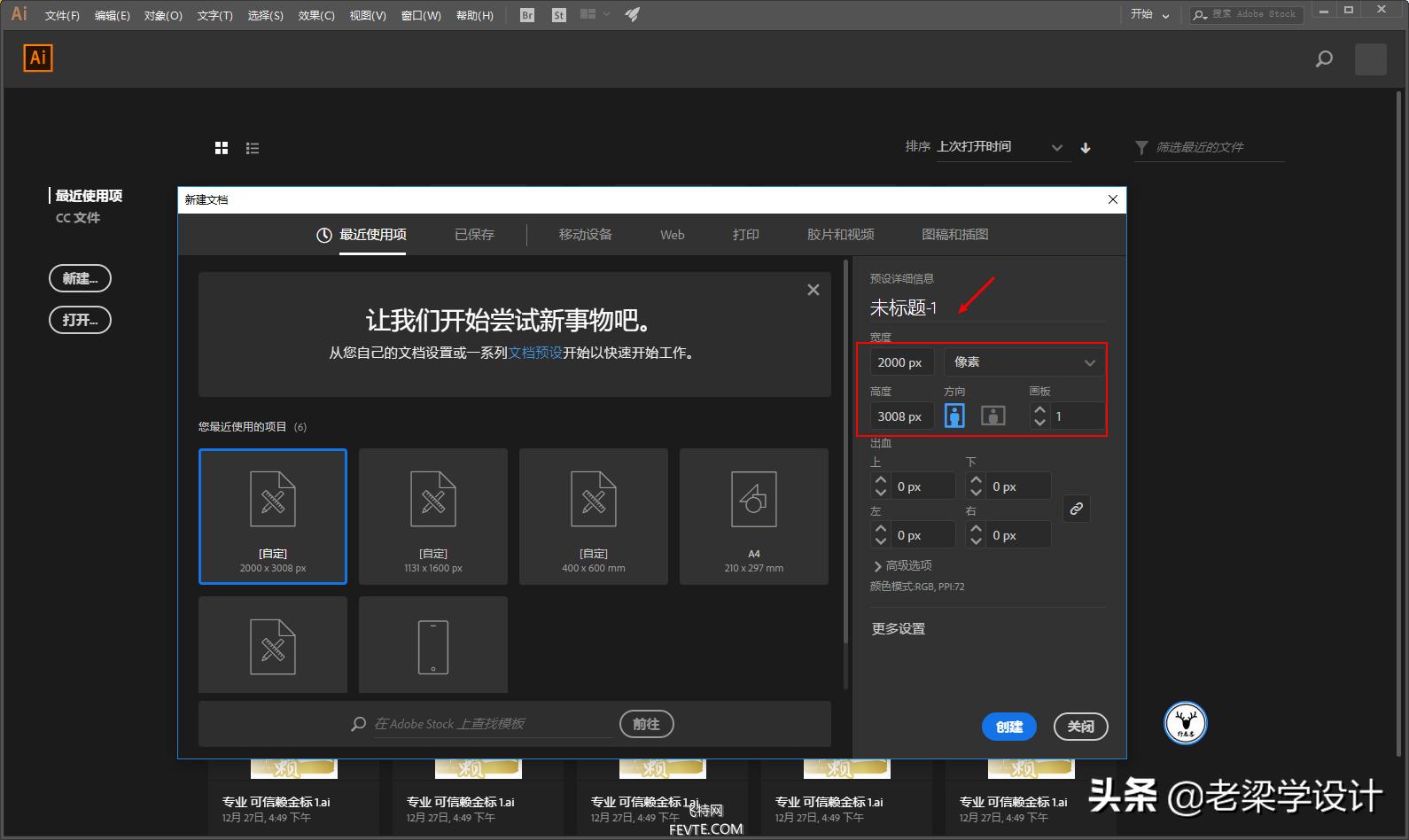Select landscape orientation icon
Viewport: 1409px width, 840px height.
993,416
